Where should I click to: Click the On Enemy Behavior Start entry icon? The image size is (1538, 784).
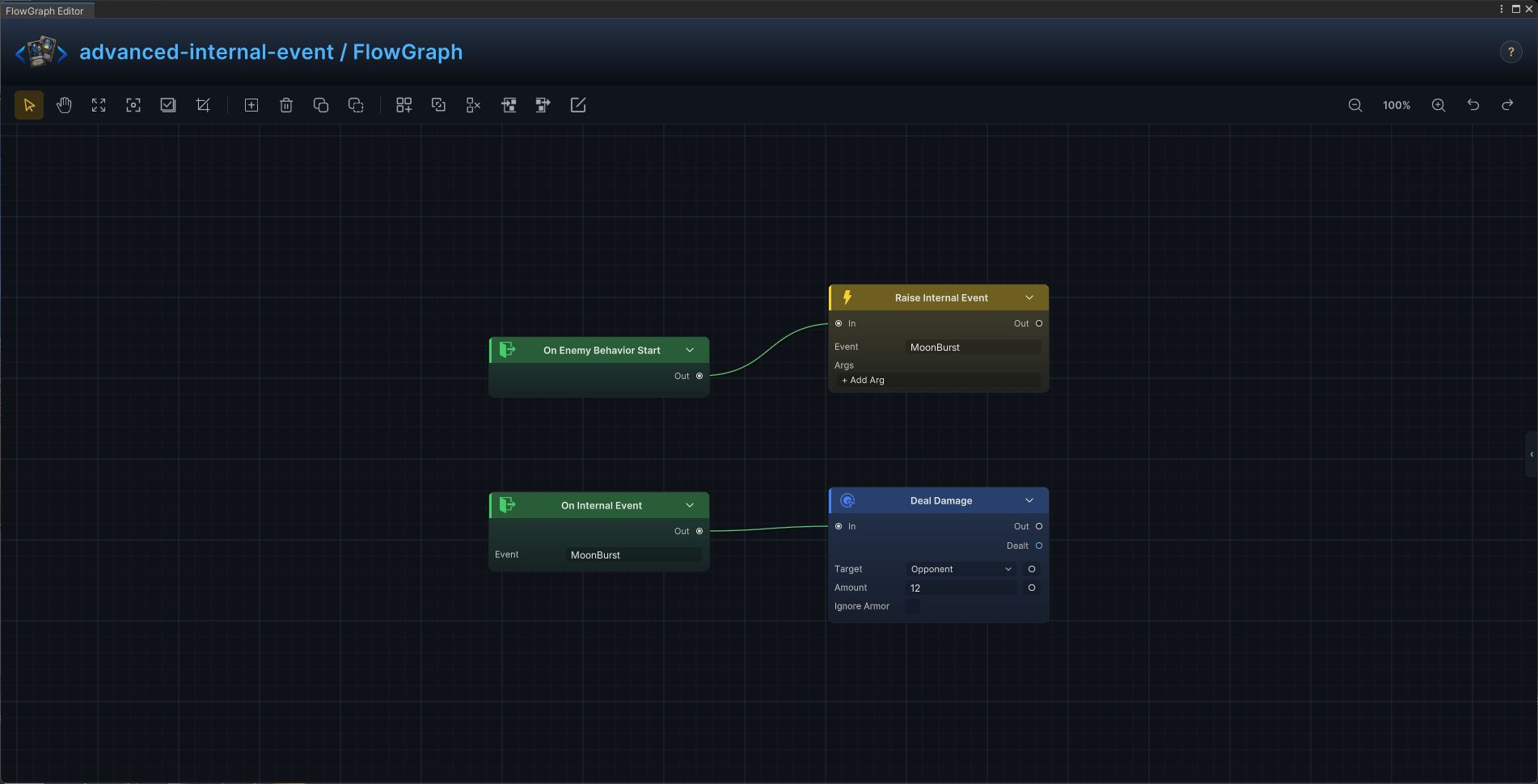pyautogui.click(x=508, y=350)
